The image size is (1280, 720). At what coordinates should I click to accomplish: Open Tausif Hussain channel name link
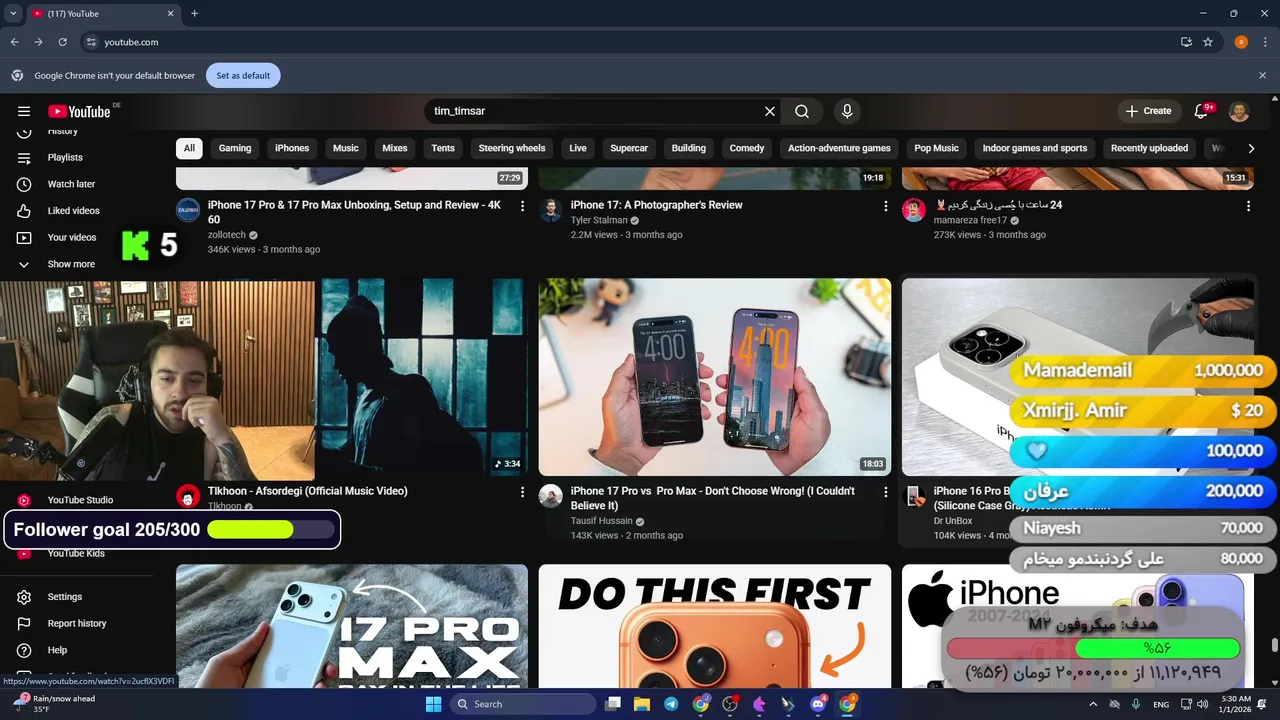pyautogui.click(x=601, y=521)
